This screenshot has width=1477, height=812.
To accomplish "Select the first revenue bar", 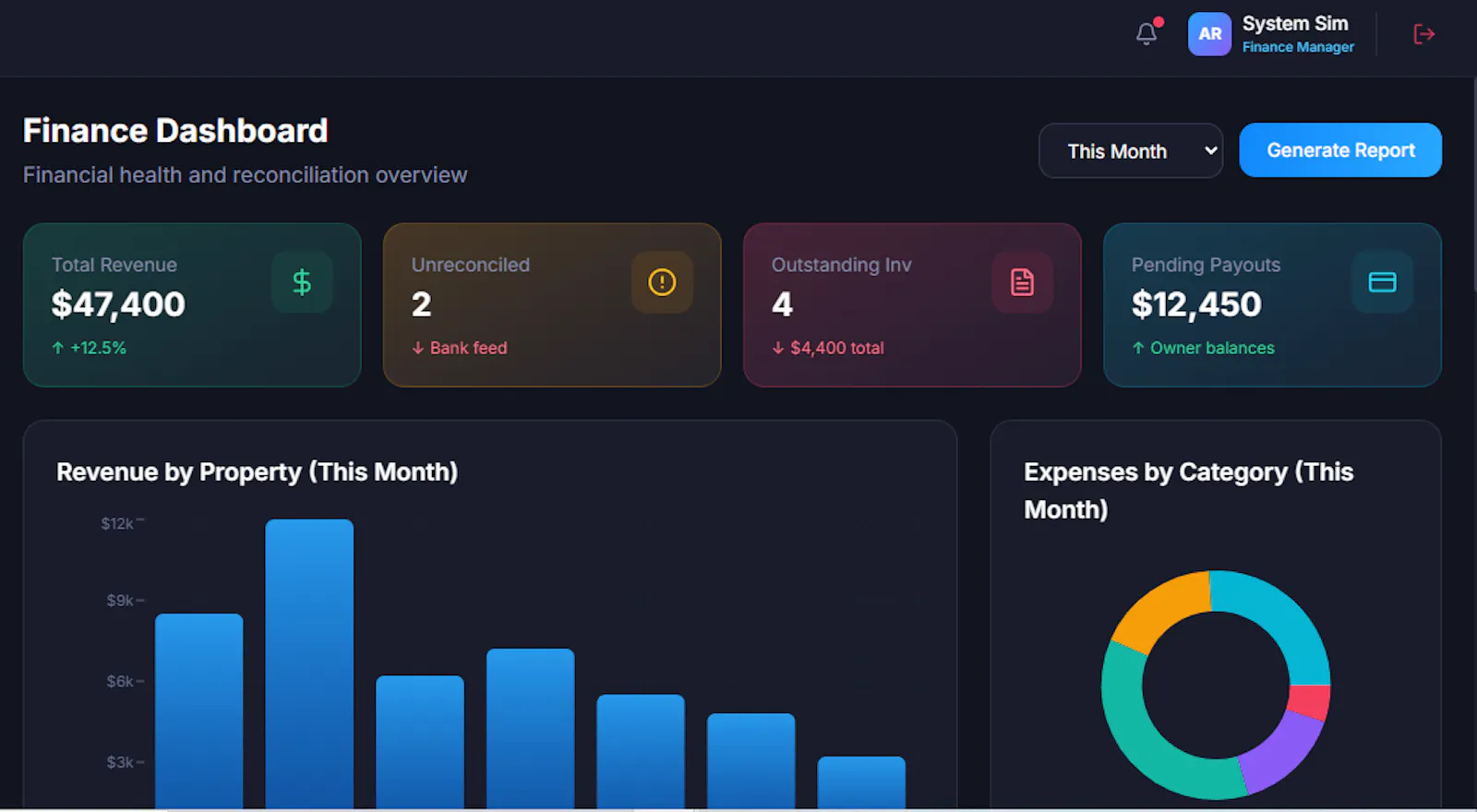I will pyautogui.click(x=198, y=711).
